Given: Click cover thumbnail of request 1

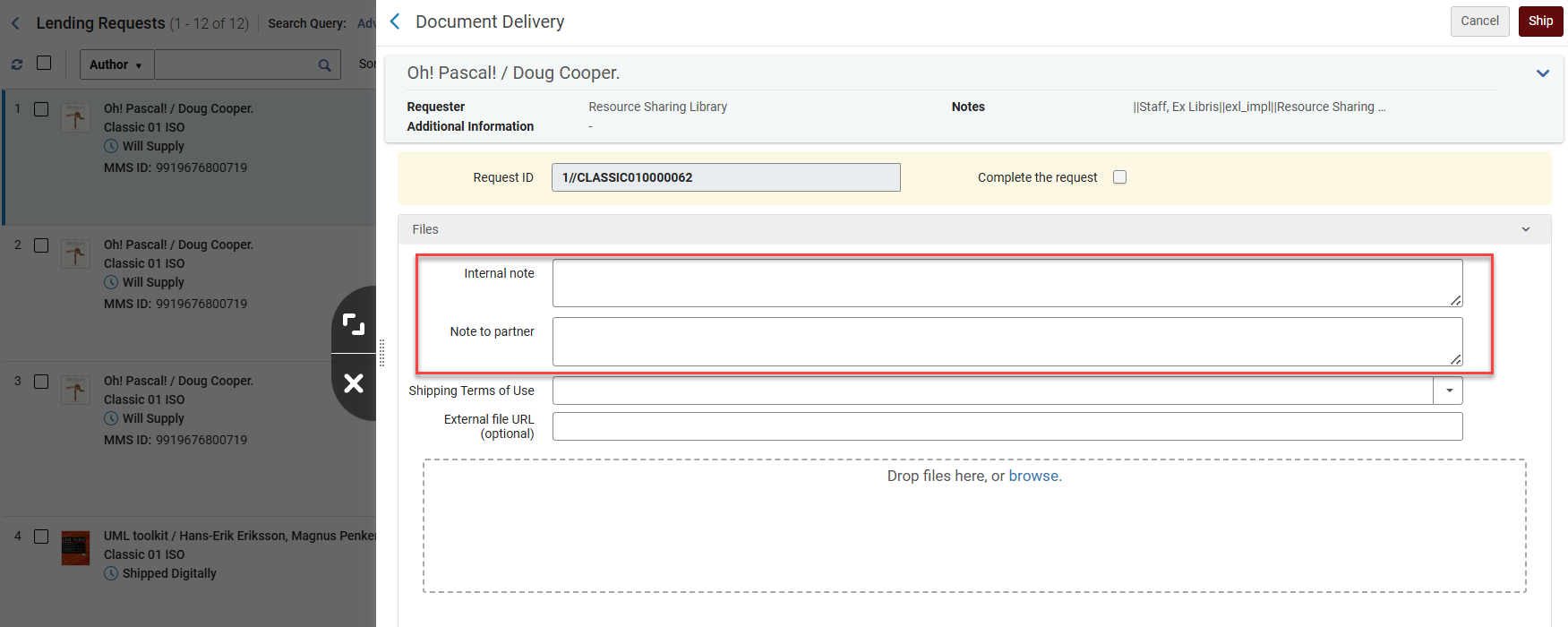Looking at the screenshot, I should (75, 117).
